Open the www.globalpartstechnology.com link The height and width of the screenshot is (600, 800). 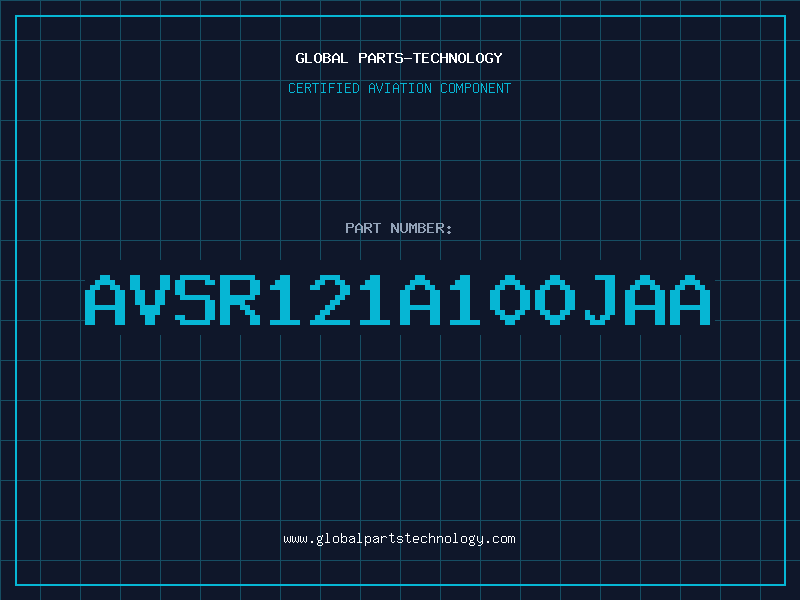(399, 539)
